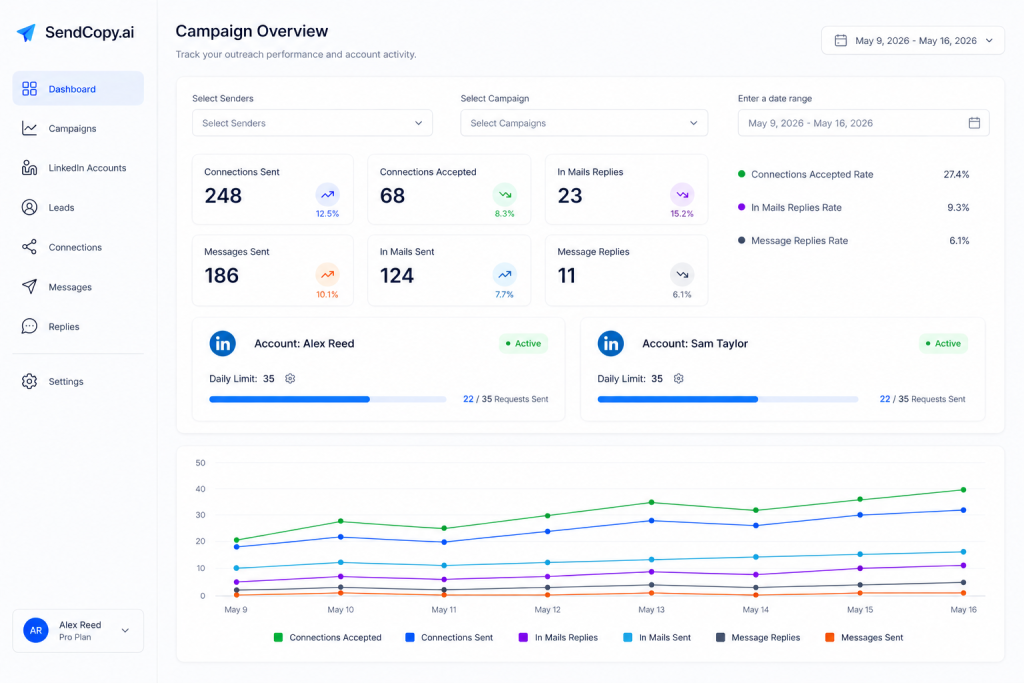This screenshot has width=1024, height=683.
Task: Toggle Messages Sent legend series
Action: pos(864,637)
